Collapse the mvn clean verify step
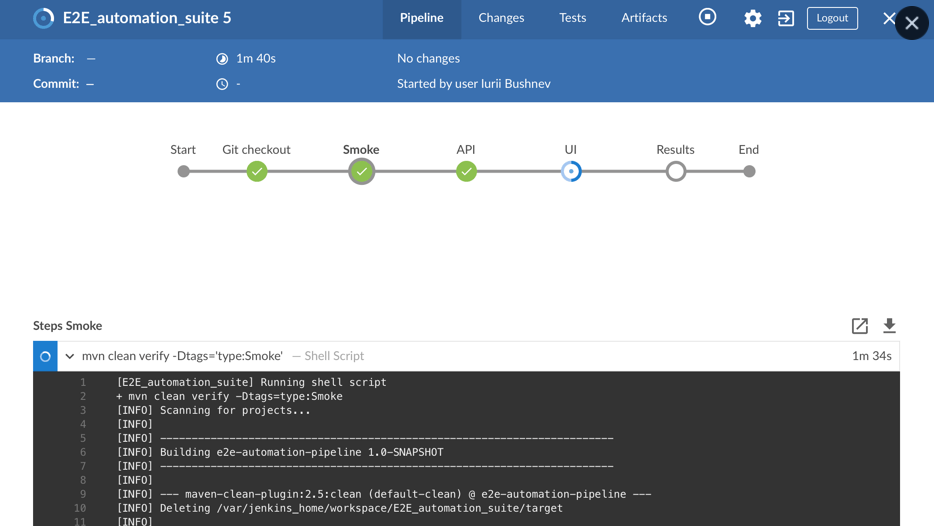The width and height of the screenshot is (934, 526). 70,356
